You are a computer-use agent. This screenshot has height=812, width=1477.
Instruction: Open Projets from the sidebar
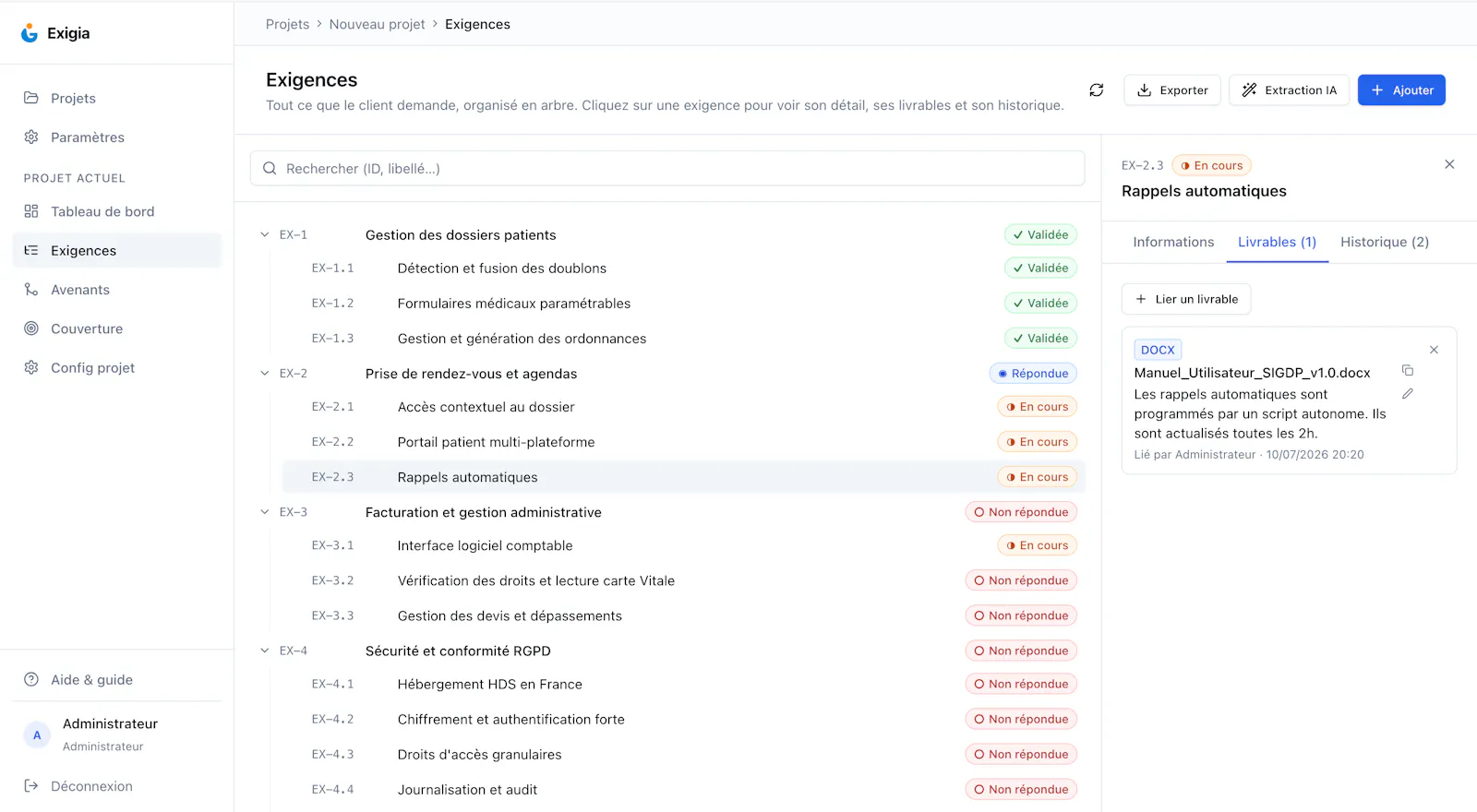[x=117, y=98]
